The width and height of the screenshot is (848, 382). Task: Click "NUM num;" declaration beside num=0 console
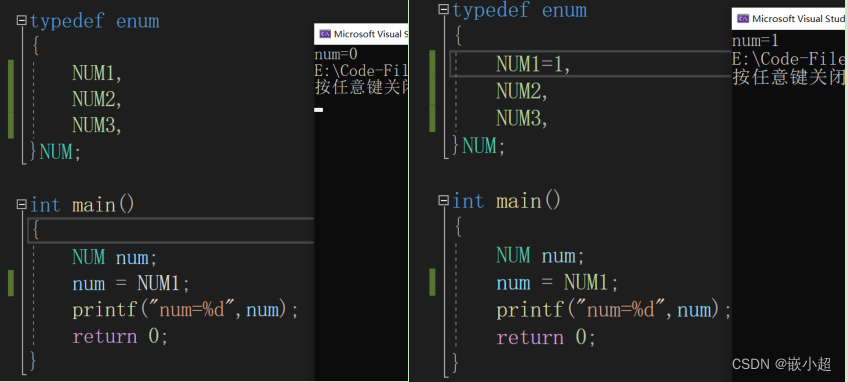[x=115, y=257]
